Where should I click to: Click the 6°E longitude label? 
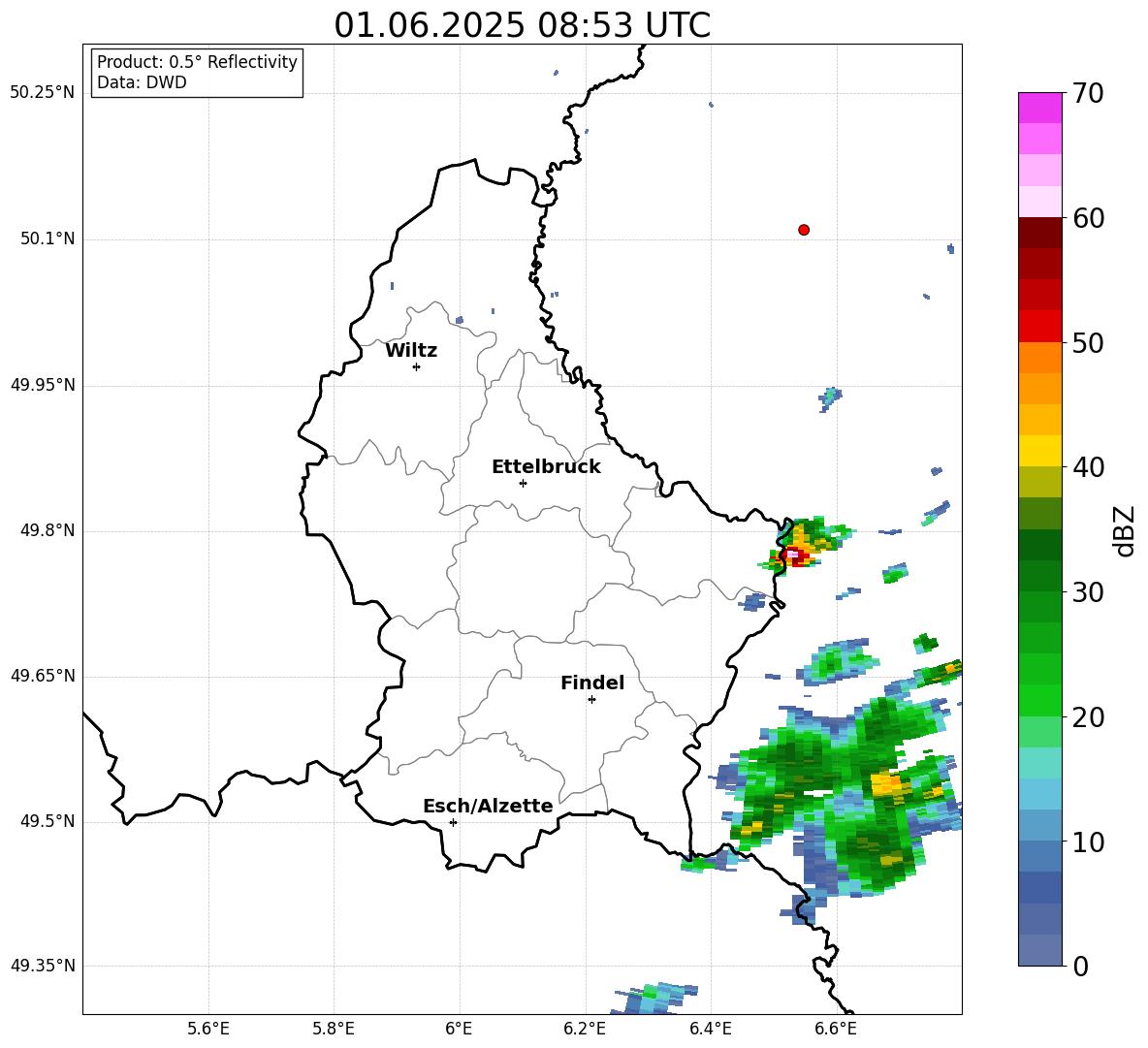tap(459, 1030)
